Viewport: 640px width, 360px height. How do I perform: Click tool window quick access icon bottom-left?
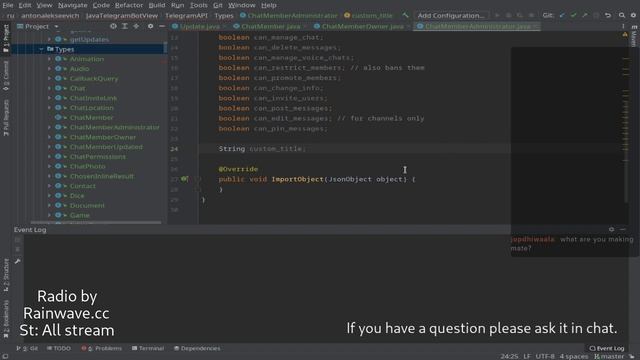click(5, 356)
